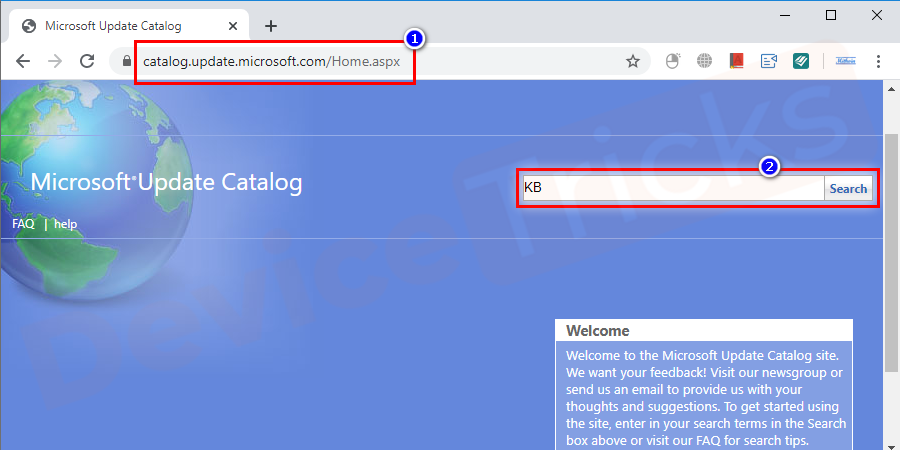
Task: Click 'Welcome to the Microsoft Update Catalog site.' text
Action: (x=703, y=355)
